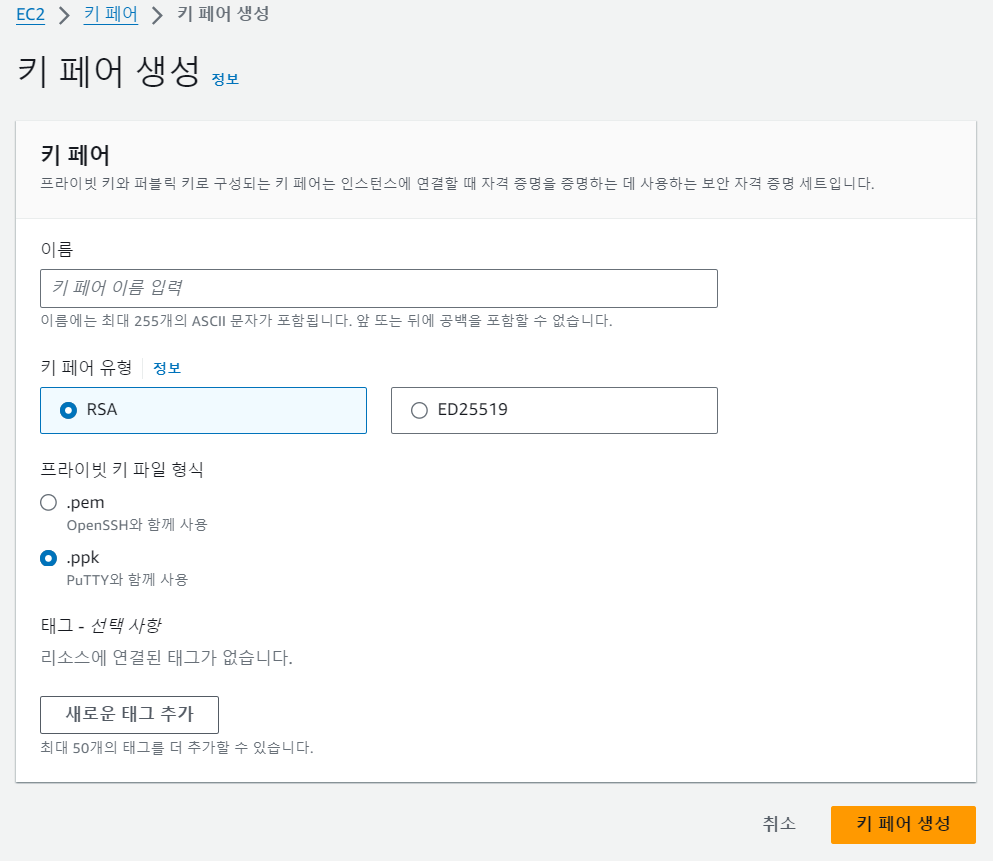Viewport: 993px width, 861px height.
Task: Add a new tag with 새로운 태그 추가
Action: pos(129,715)
